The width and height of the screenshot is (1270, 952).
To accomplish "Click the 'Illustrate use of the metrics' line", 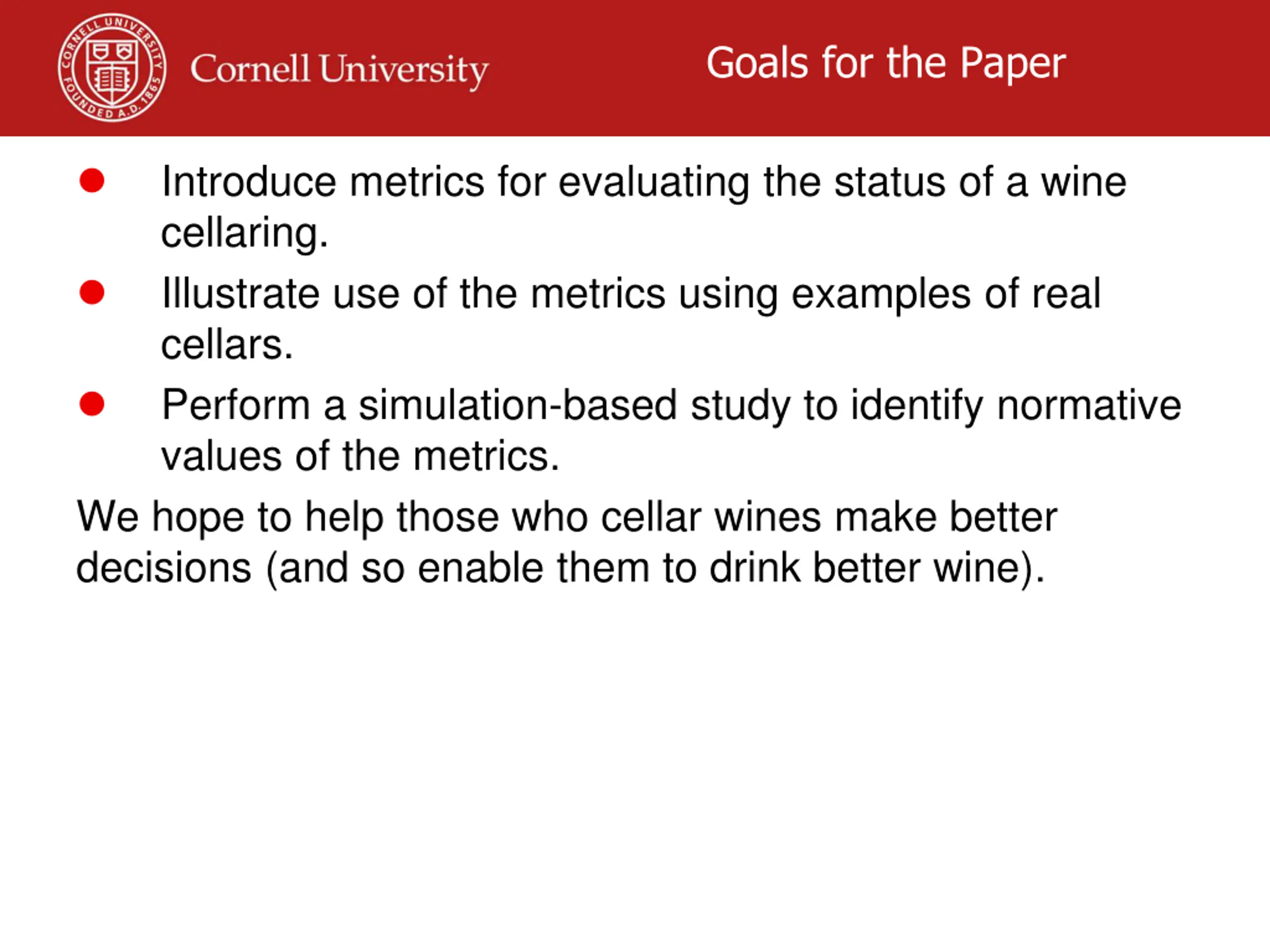I will [x=631, y=295].
